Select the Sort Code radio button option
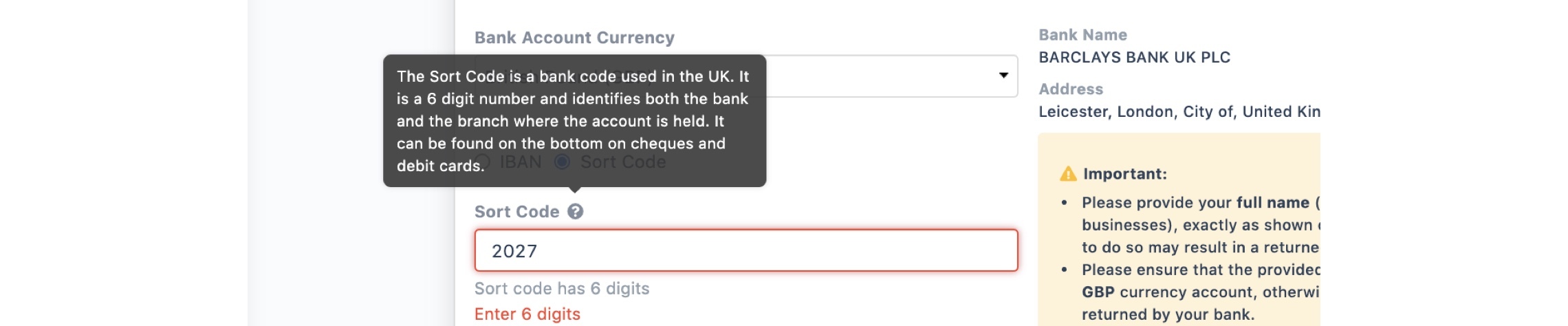1568x326 pixels. tap(563, 162)
